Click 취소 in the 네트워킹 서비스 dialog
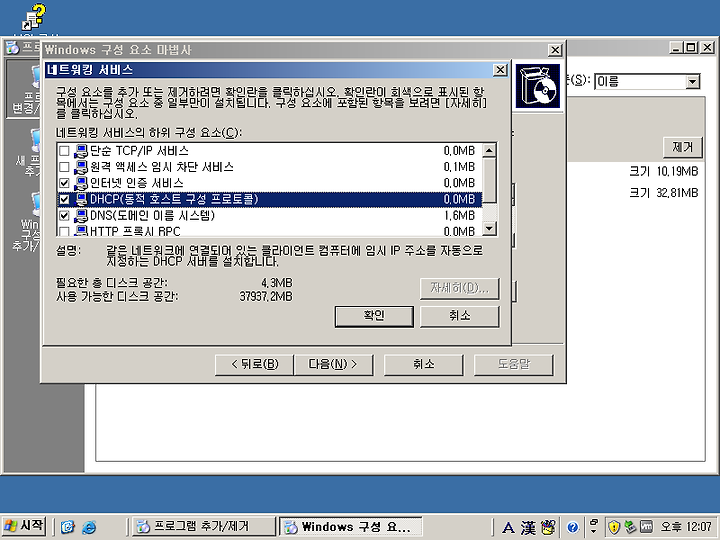Image resolution: width=720 pixels, height=540 pixels. tap(460, 316)
